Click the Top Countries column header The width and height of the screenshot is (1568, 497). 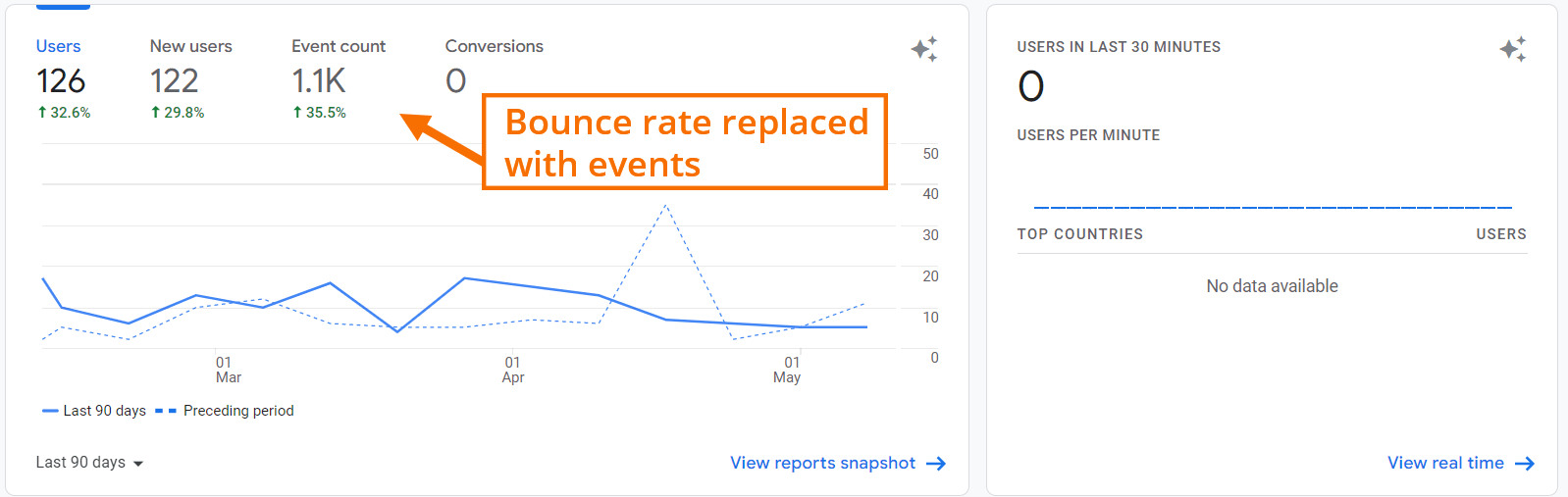pyautogui.click(x=1079, y=234)
